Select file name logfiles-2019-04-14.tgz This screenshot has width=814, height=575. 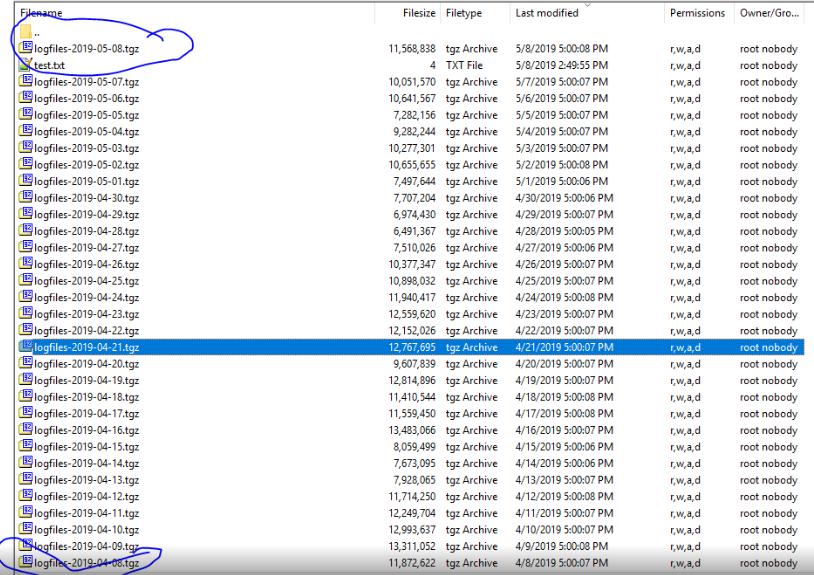click(x=87, y=463)
